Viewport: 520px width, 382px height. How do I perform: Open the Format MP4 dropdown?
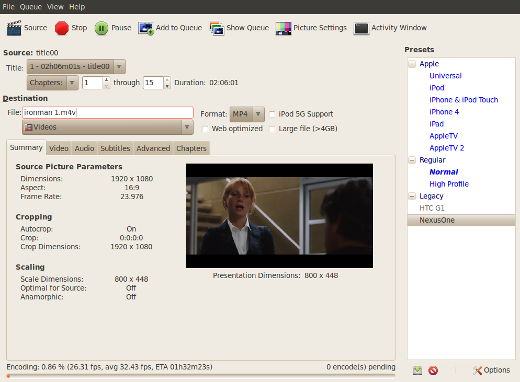[247, 114]
